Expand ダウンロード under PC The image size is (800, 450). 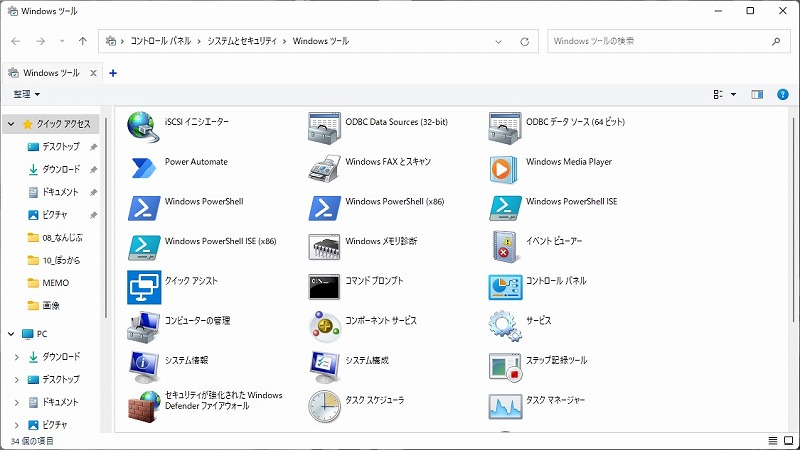16,357
